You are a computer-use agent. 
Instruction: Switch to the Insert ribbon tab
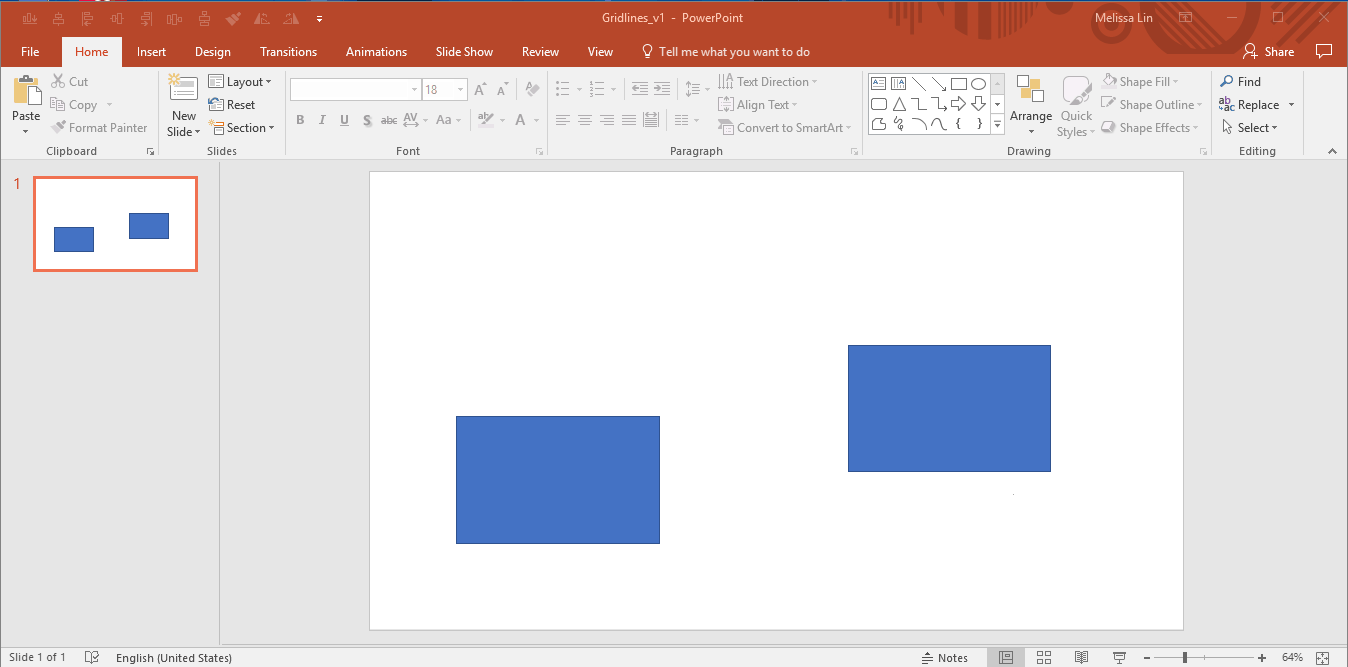151,51
